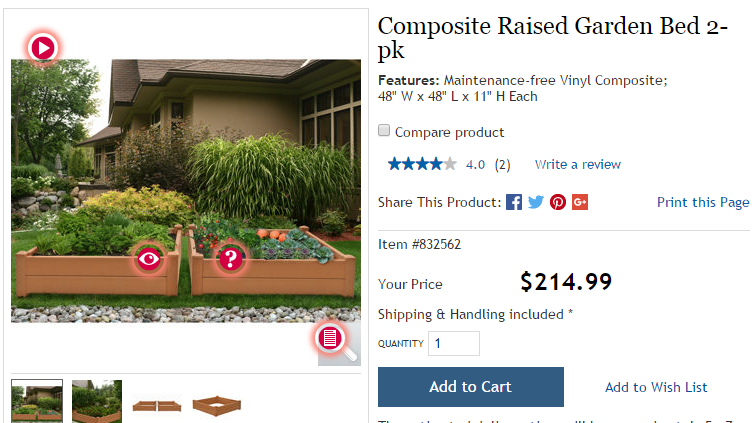Select thumbnail of two empty beds

[157, 405]
